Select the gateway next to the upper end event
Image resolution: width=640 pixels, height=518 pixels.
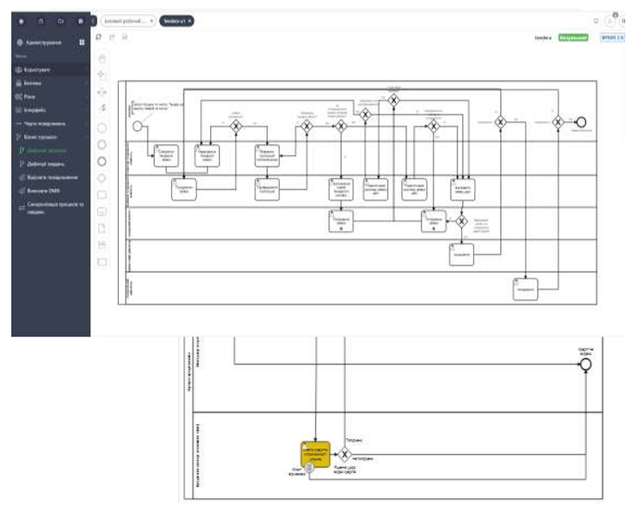pos(558,122)
